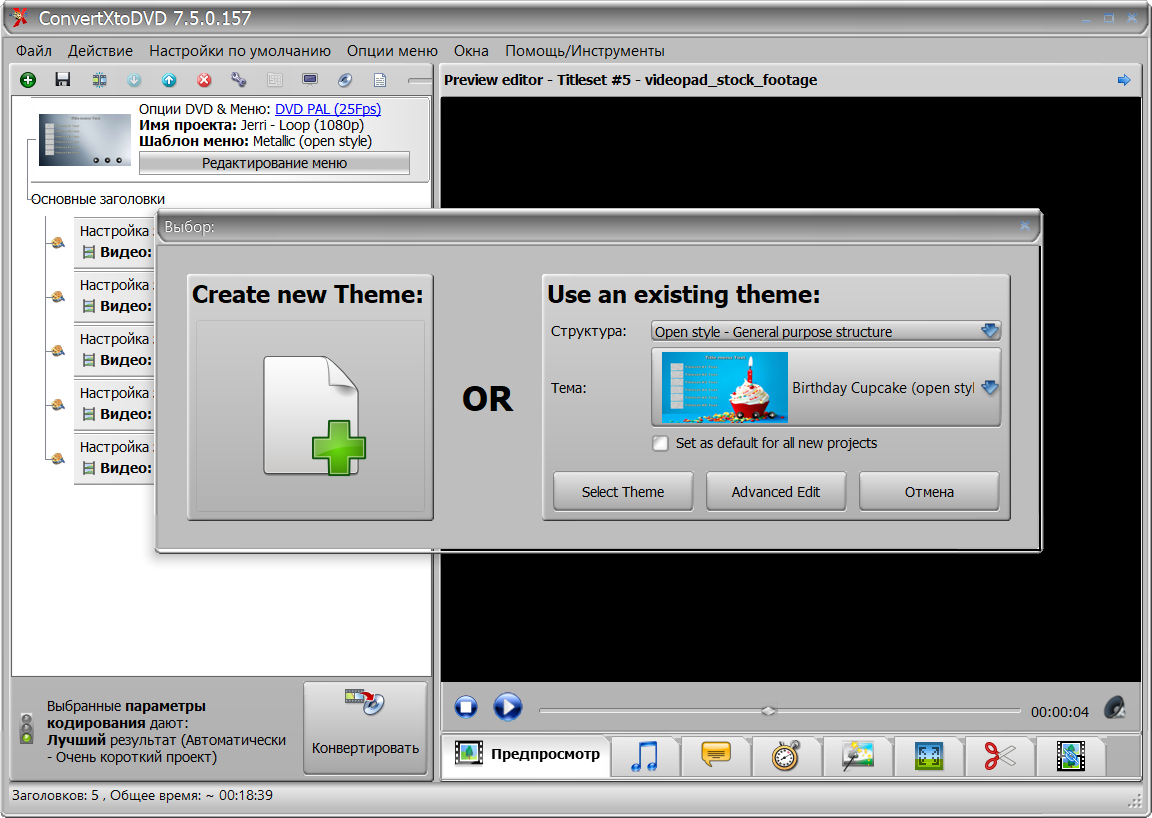Open the output resize frame tab

click(x=928, y=756)
